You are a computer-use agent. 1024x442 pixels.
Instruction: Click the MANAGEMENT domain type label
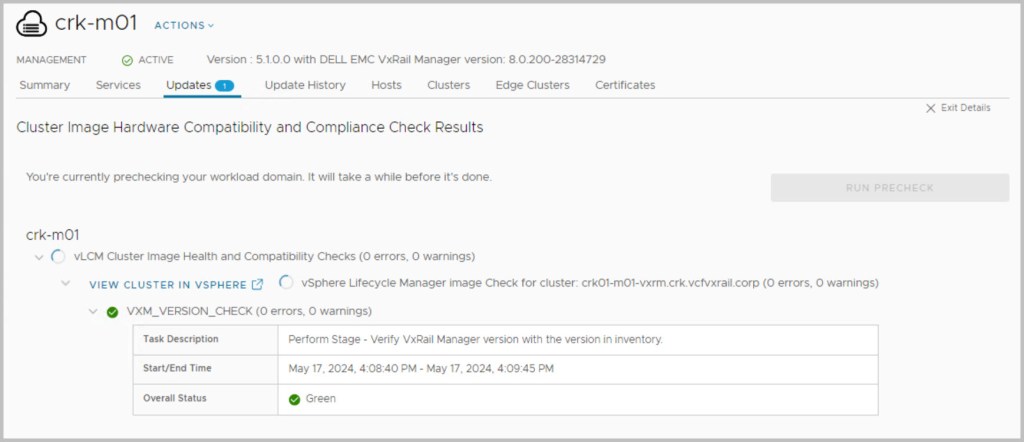[x=52, y=60]
